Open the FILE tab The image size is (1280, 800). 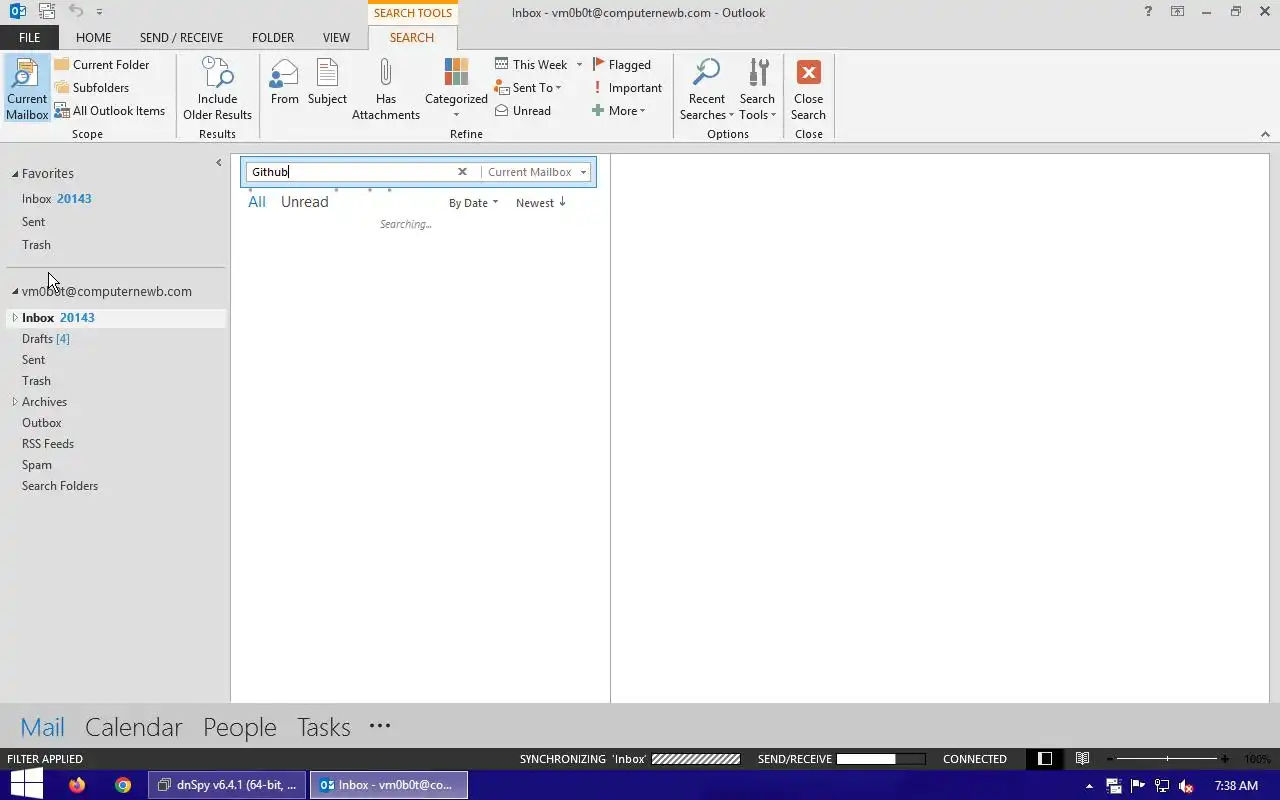coord(29,37)
